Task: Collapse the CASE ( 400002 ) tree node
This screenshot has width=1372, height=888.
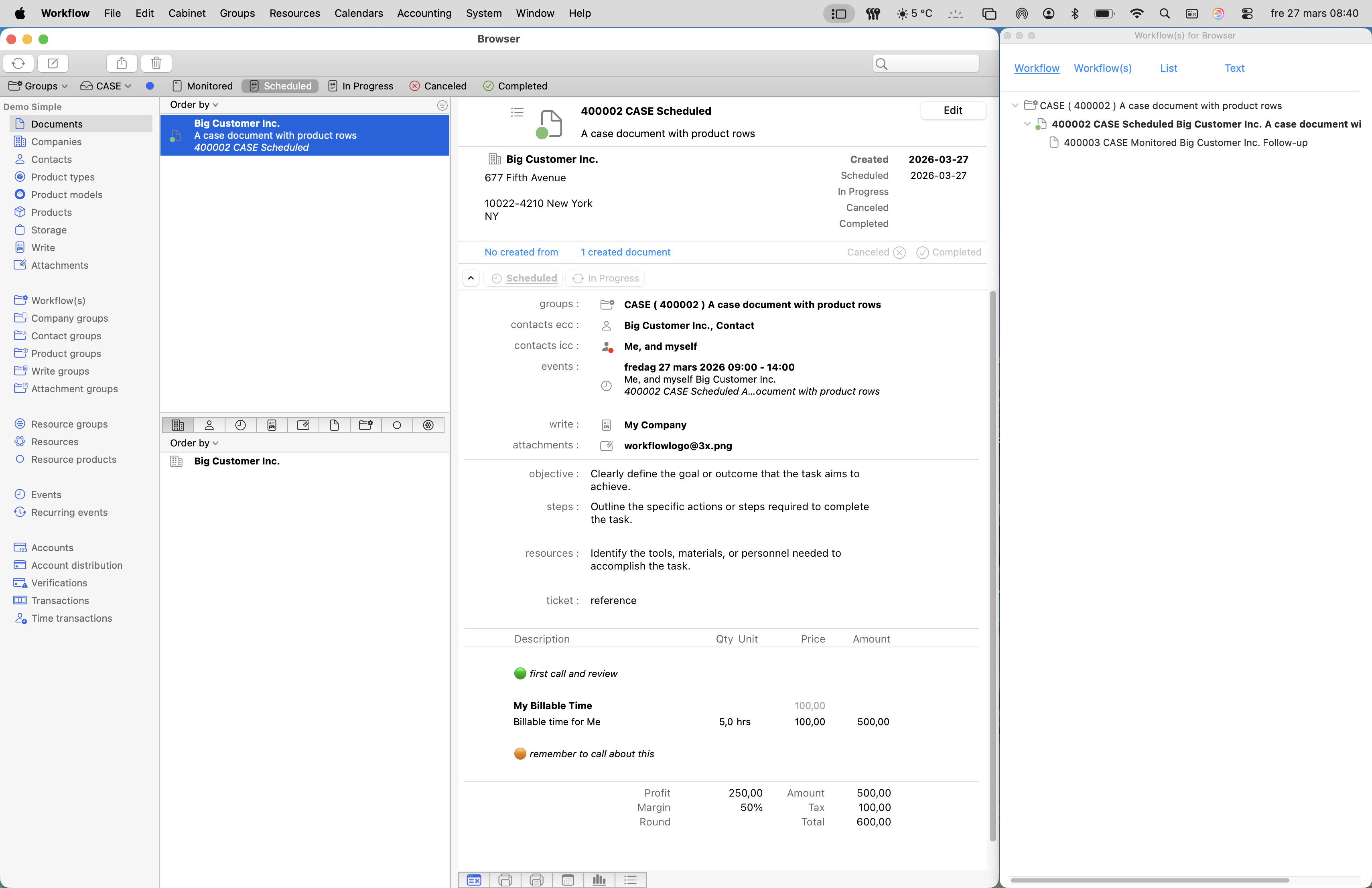Action: pos(1015,105)
